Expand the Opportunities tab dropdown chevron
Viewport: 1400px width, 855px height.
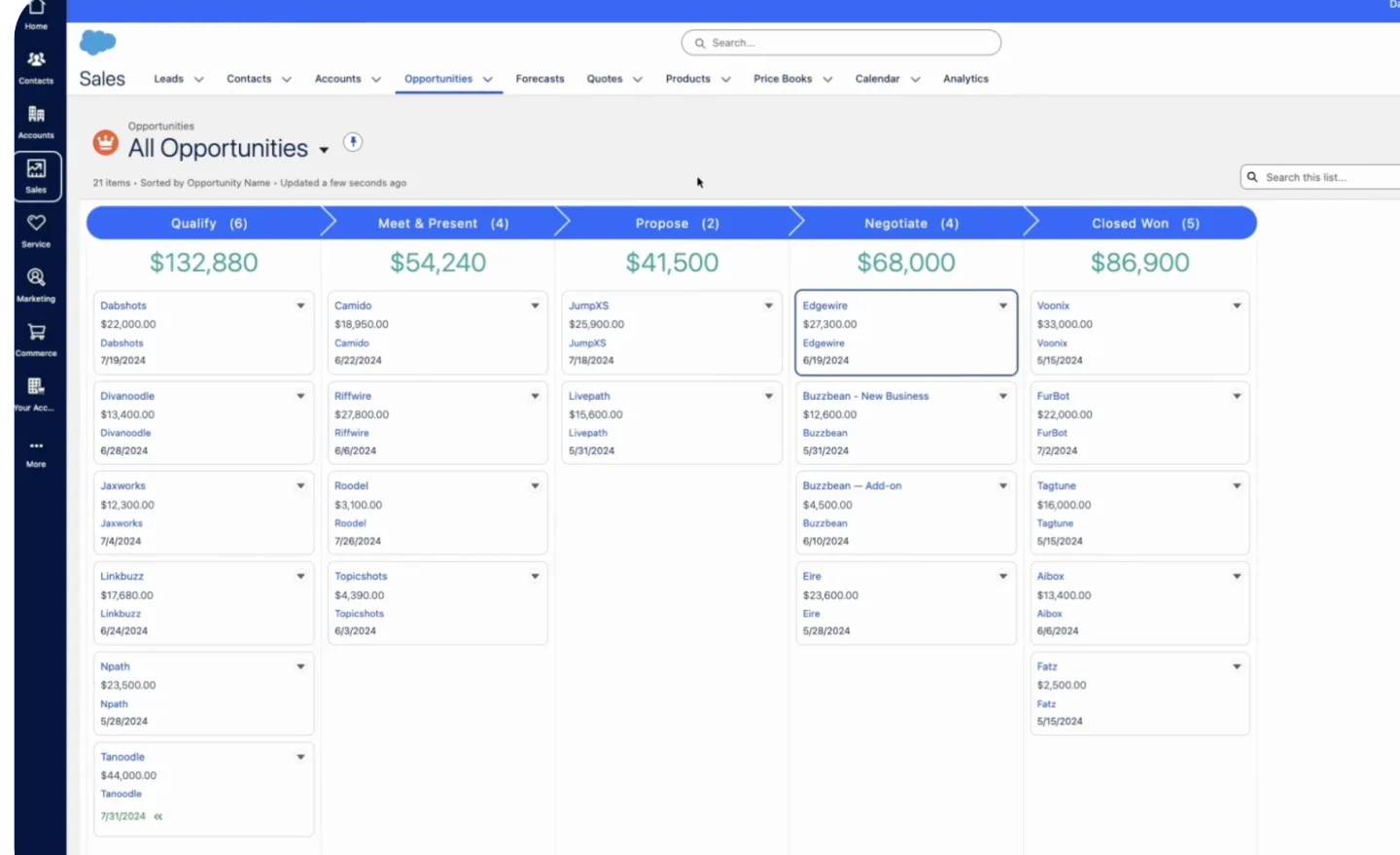click(487, 80)
